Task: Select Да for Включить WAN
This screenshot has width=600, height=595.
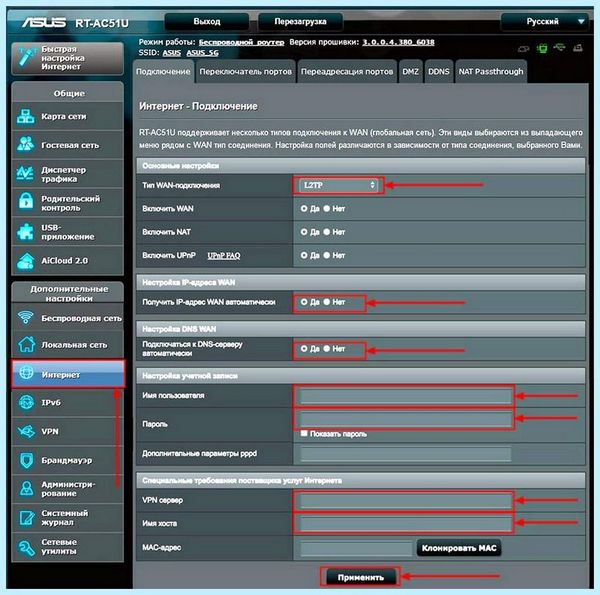Action: coord(304,209)
